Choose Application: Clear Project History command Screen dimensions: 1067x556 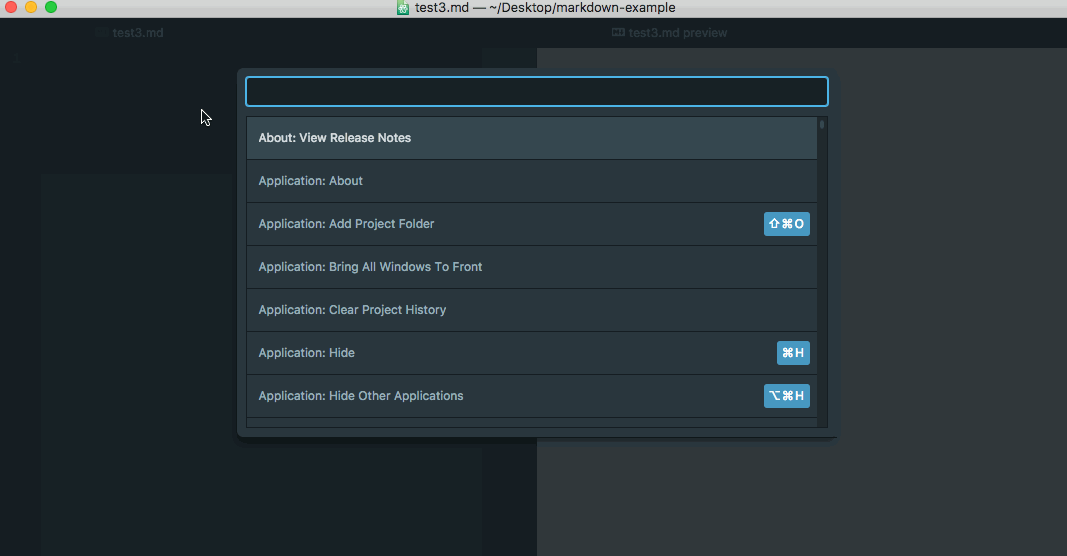pyautogui.click(x=531, y=310)
